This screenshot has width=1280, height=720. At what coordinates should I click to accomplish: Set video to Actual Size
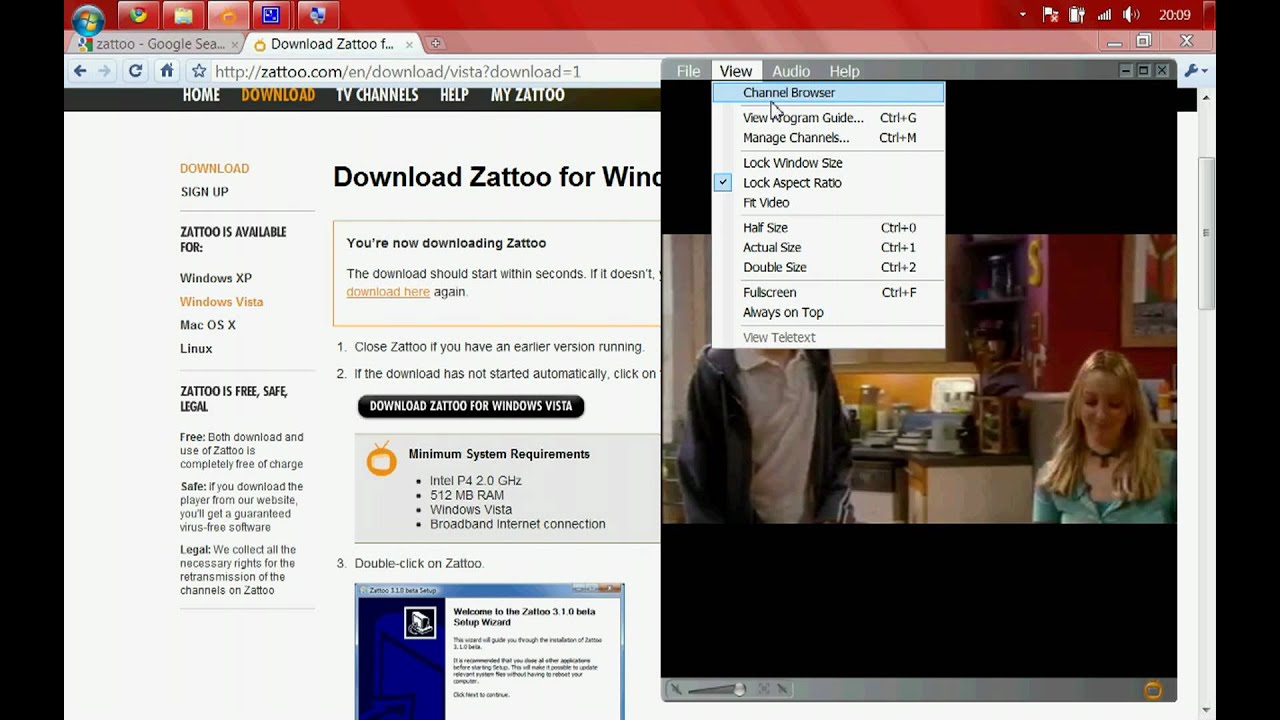tap(828, 248)
